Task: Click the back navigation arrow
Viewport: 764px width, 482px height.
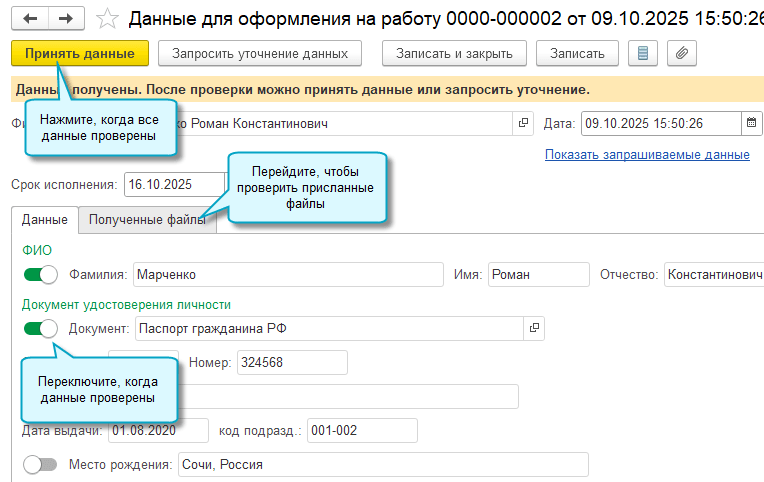Action: [29, 19]
